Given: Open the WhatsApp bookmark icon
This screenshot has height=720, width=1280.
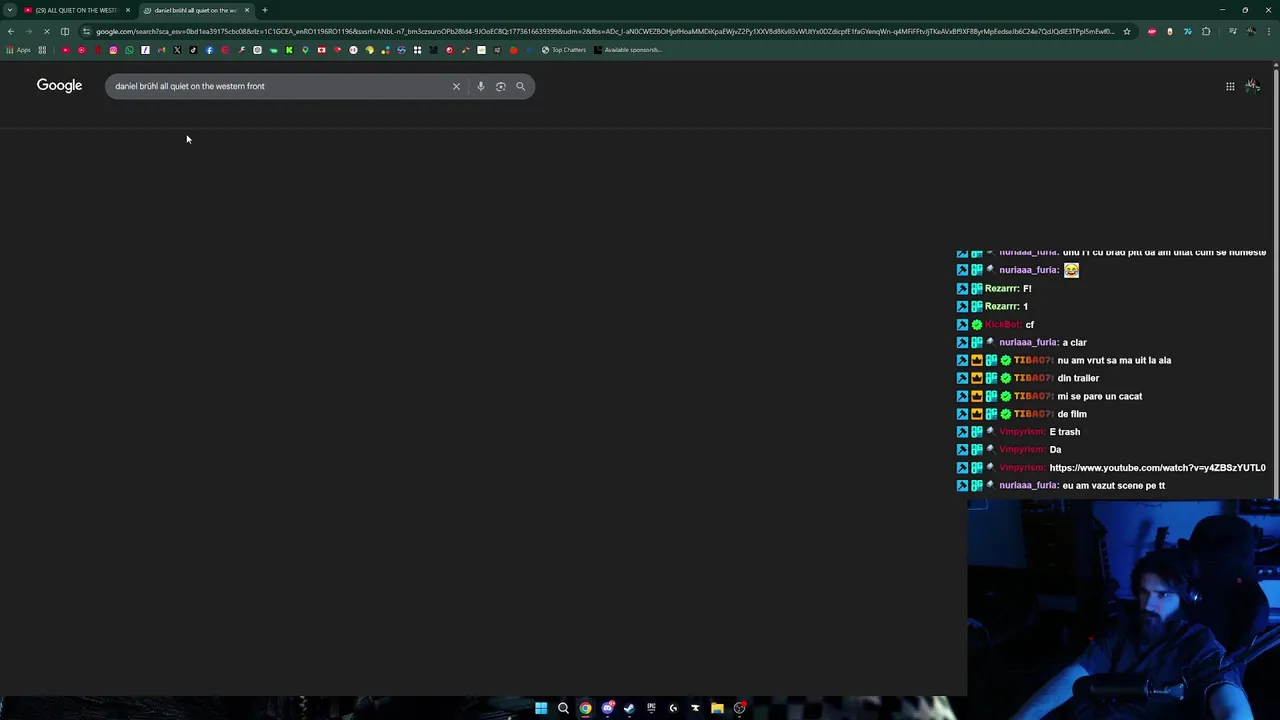Looking at the screenshot, I should tap(129, 50).
